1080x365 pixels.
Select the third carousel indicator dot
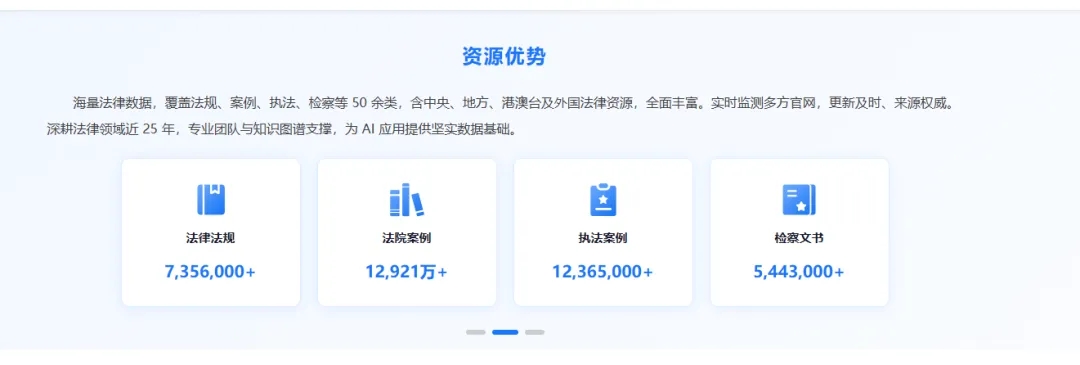[534, 332]
